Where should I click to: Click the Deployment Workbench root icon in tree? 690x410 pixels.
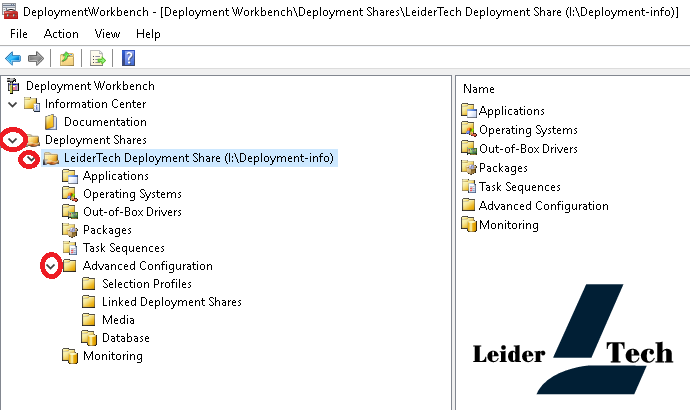[x=13, y=86]
